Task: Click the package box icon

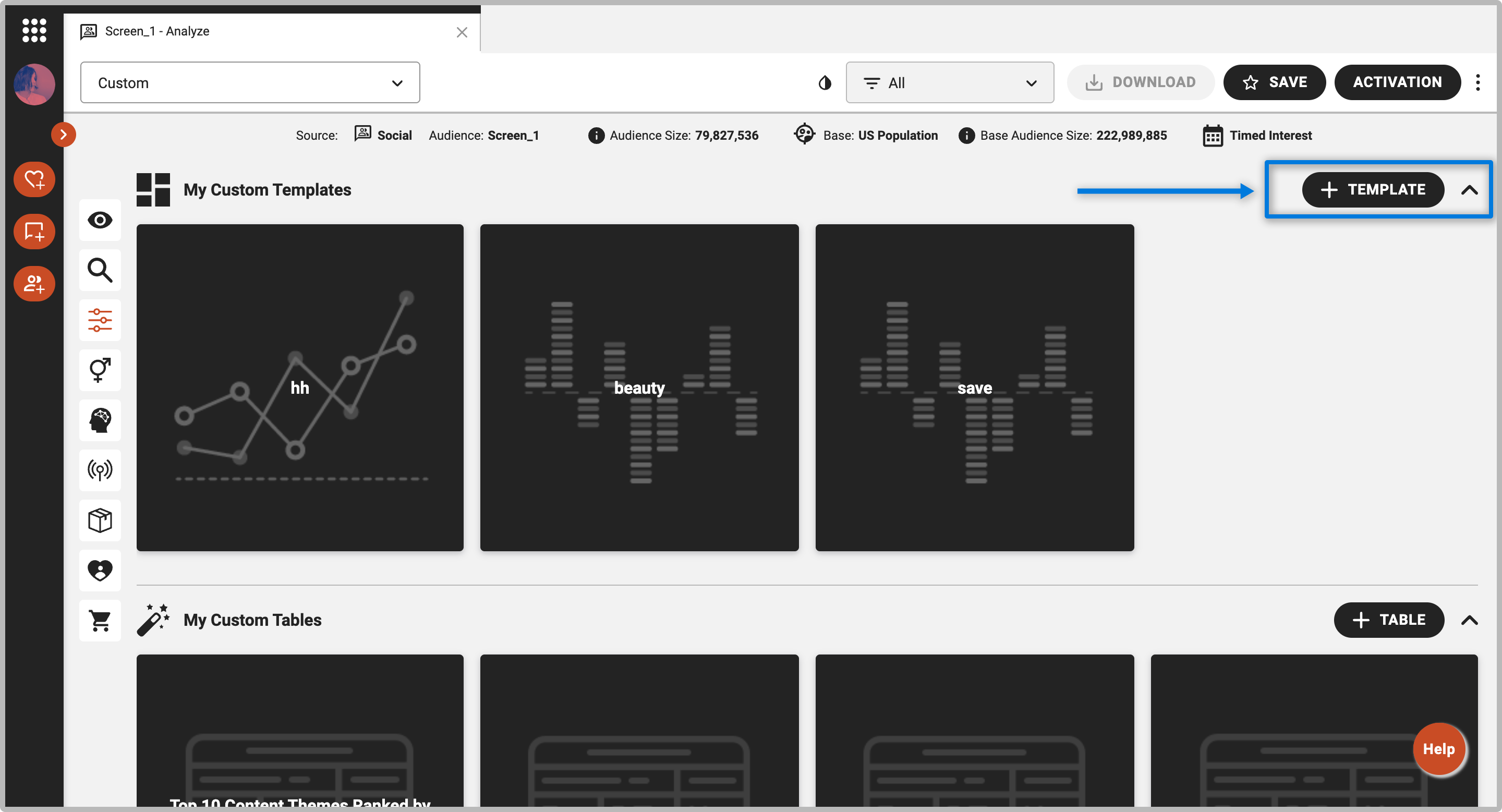Action: [100, 520]
